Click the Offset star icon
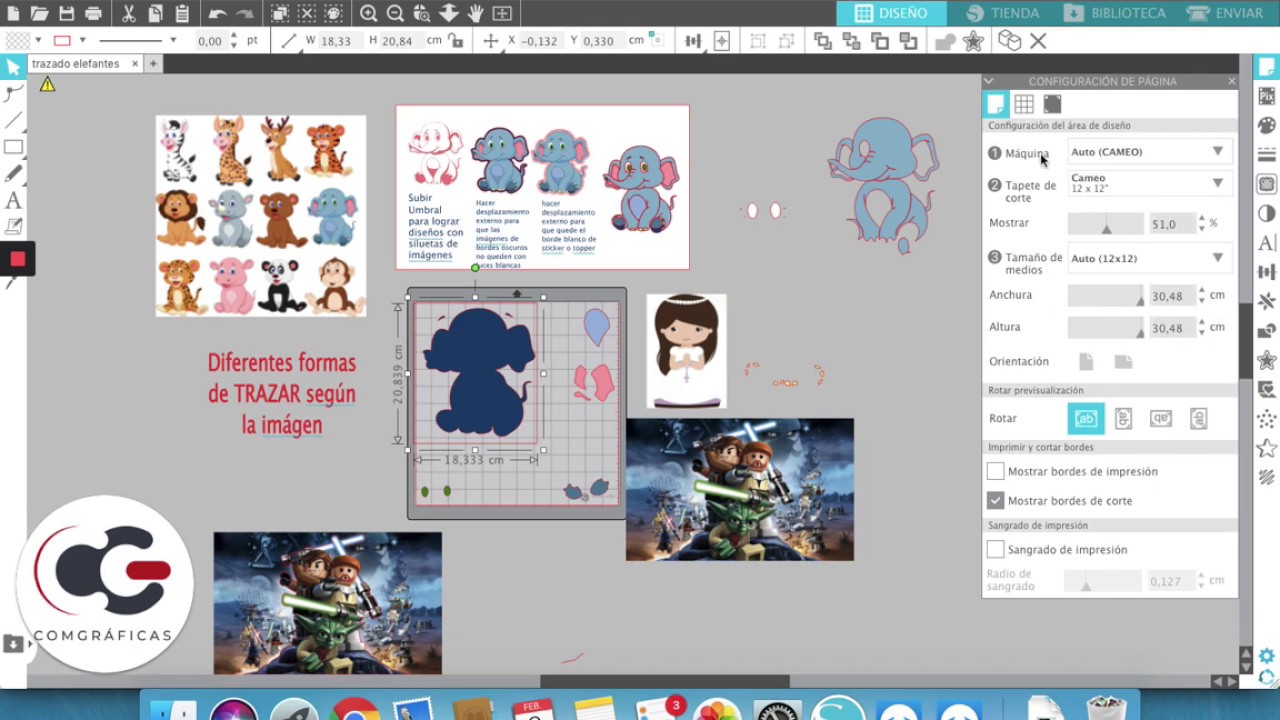The width and height of the screenshot is (1280, 720). point(973,41)
